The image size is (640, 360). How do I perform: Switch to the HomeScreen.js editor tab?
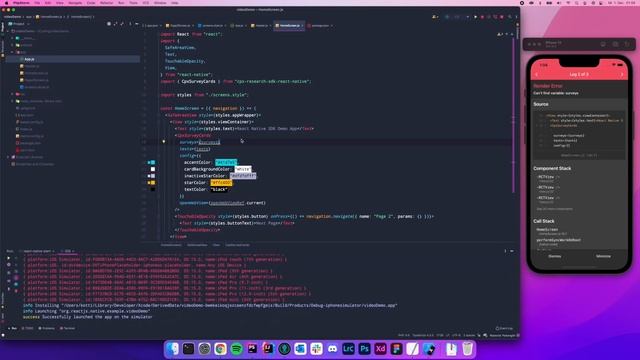289,25
